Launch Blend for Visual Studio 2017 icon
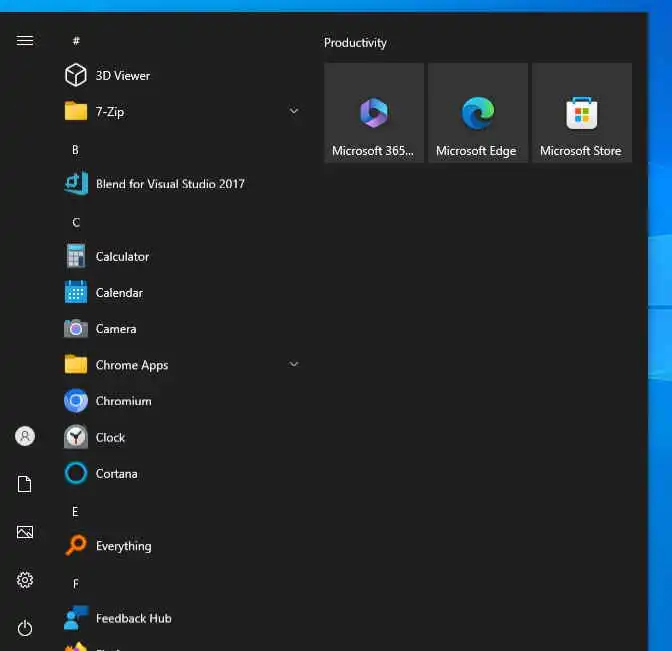The width and height of the screenshot is (672, 651). pyautogui.click(x=76, y=183)
